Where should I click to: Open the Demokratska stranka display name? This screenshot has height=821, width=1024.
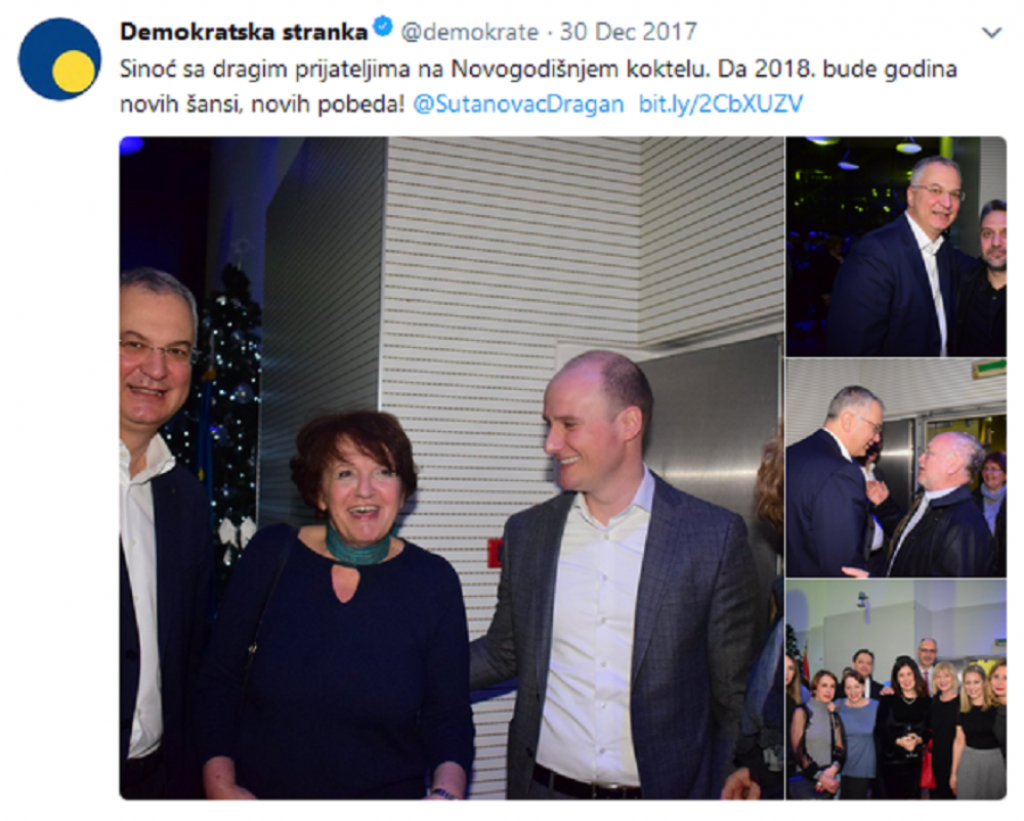tap(244, 31)
